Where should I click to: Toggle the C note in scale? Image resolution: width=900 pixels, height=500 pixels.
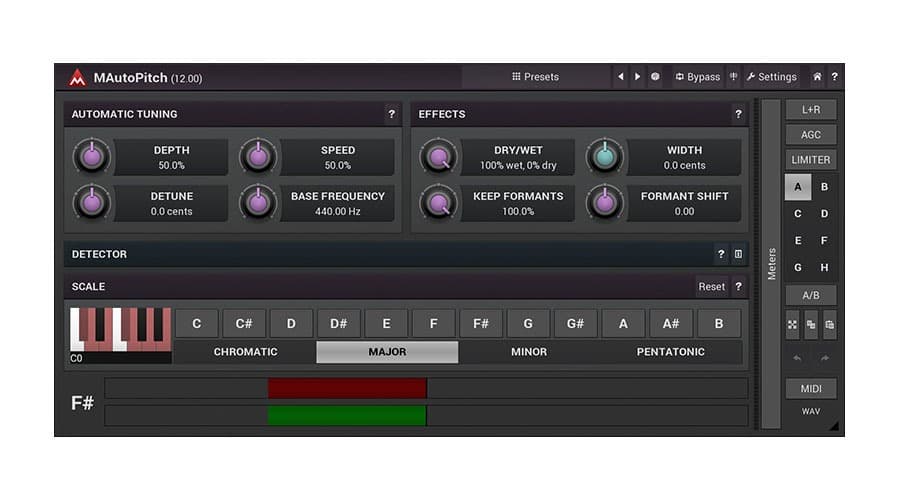click(x=196, y=324)
